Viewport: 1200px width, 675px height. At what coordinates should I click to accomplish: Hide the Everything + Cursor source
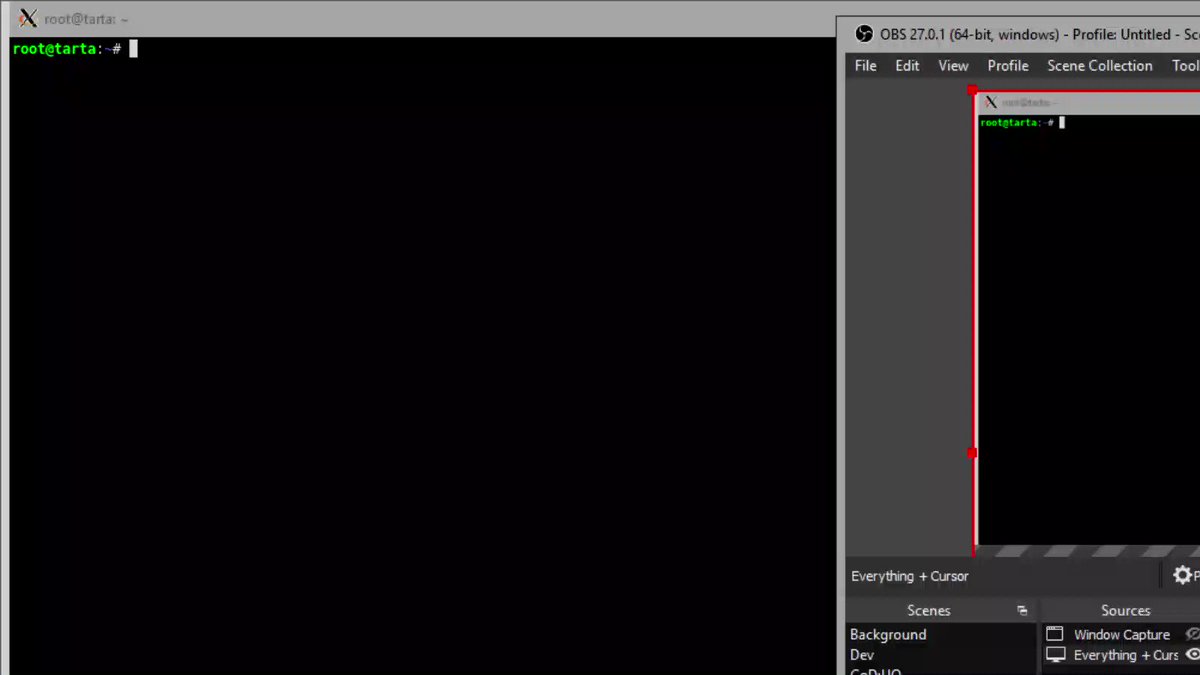(x=1192, y=655)
